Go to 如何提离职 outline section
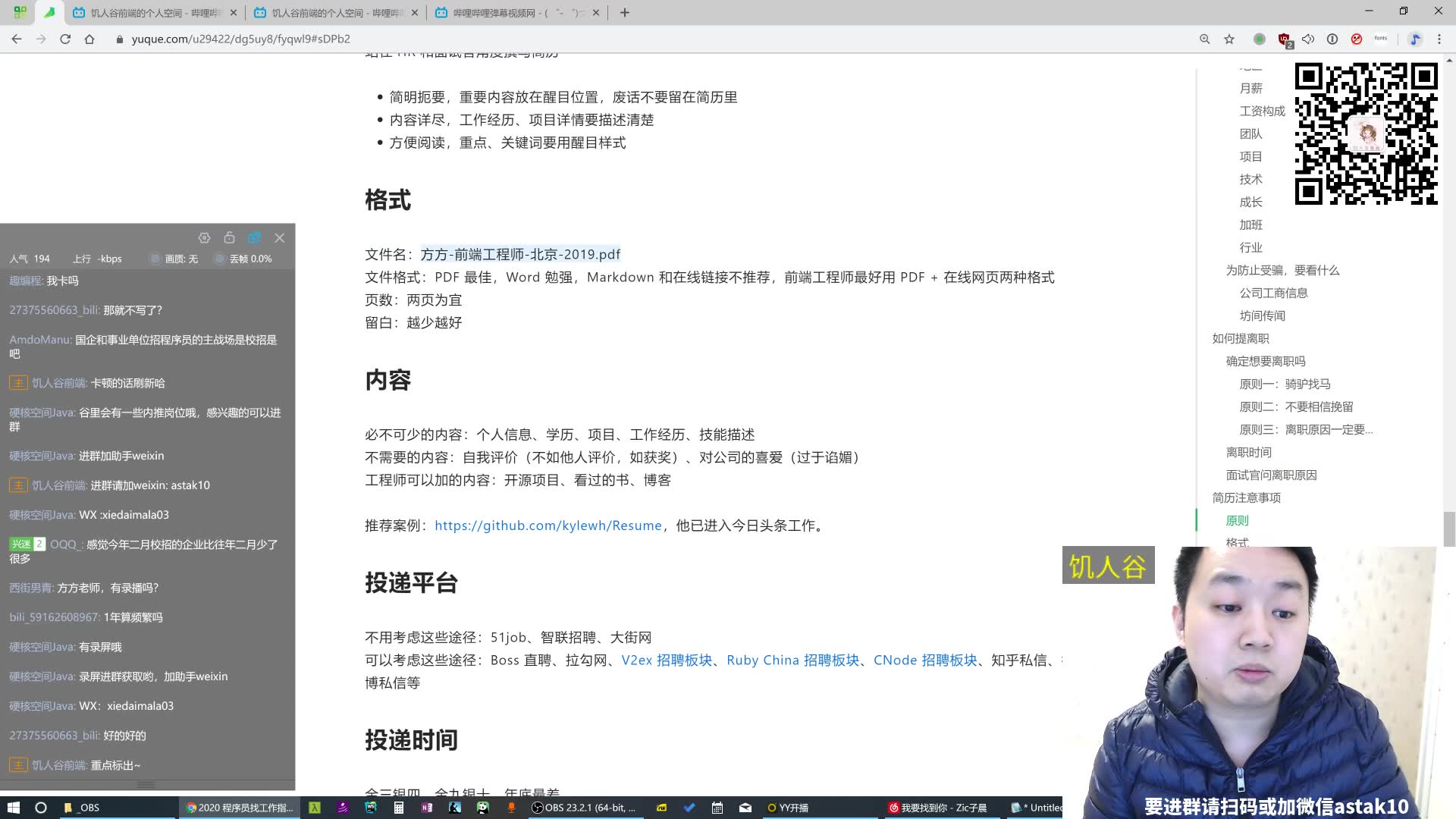This screenshot has height=819, width=1456. [x=1241, y=339]
